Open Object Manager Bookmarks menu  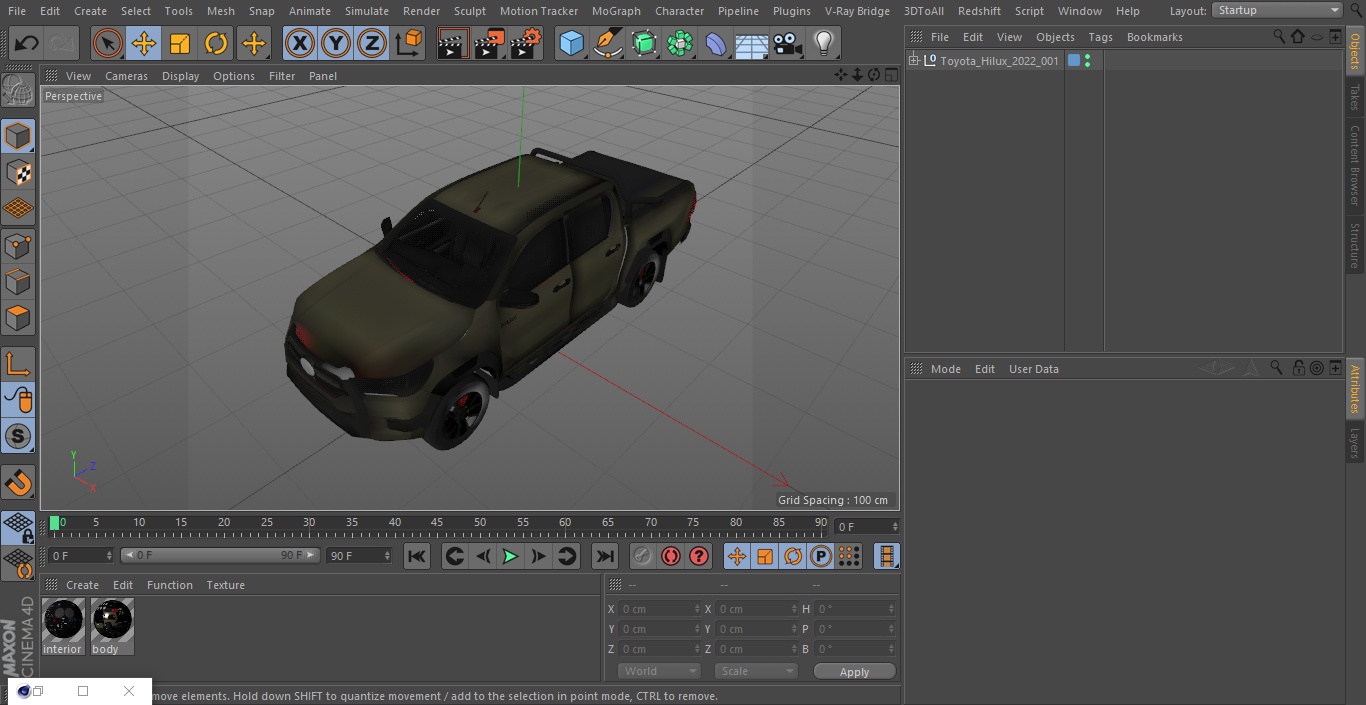pyautogui.click(x=1154, y=37)
